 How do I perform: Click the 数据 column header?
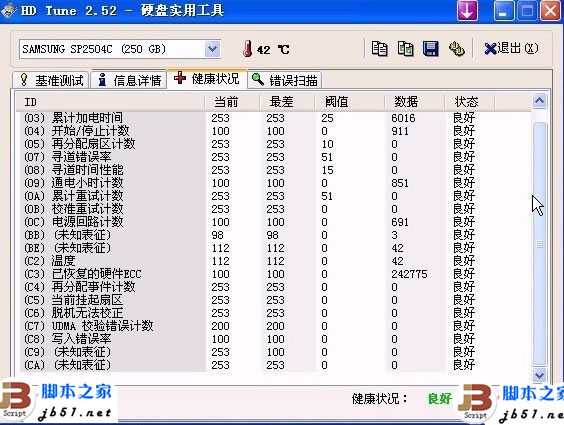[414, 102]
